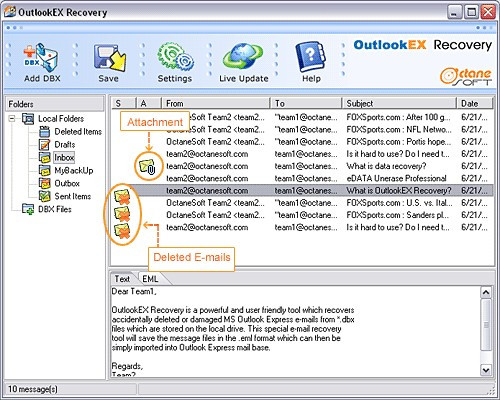Screen dimensions: 500x400
Task: Select email 'FOXSports.com : NFL Netwo...'
Action: (x=302, y=130)
